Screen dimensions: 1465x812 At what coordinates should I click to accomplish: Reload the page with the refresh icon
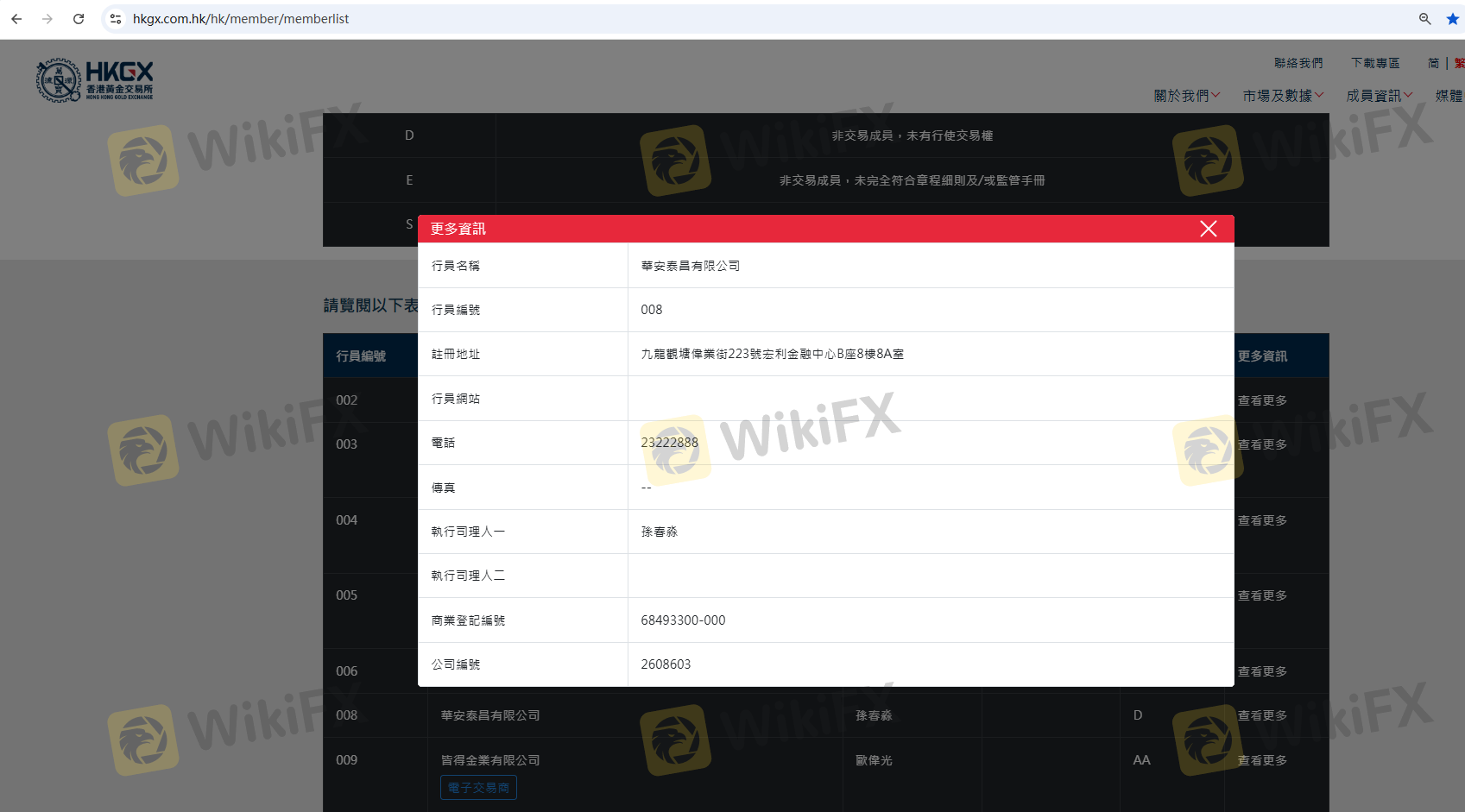tap(79, 19)
